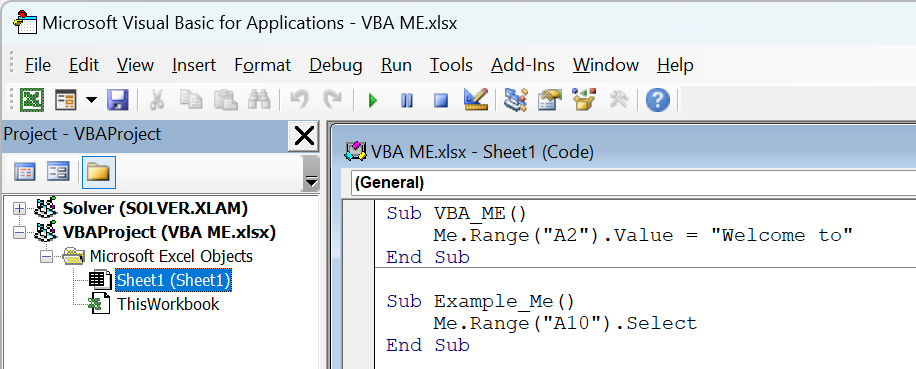
Task: Open the Tools menu
Action: pyautogui.click(x=451, y=65)
